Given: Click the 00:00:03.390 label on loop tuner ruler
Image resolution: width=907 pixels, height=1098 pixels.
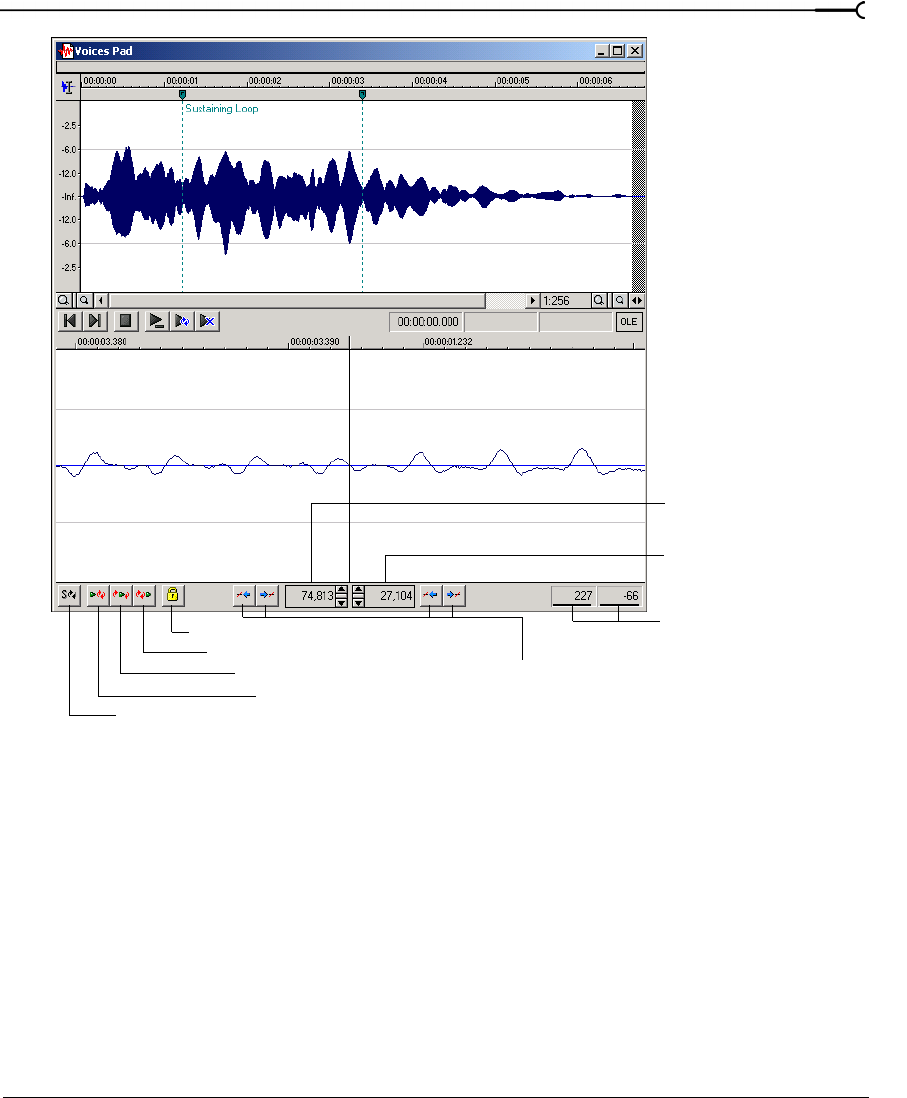Looking at the screenshot, I should tap(314, 342).
